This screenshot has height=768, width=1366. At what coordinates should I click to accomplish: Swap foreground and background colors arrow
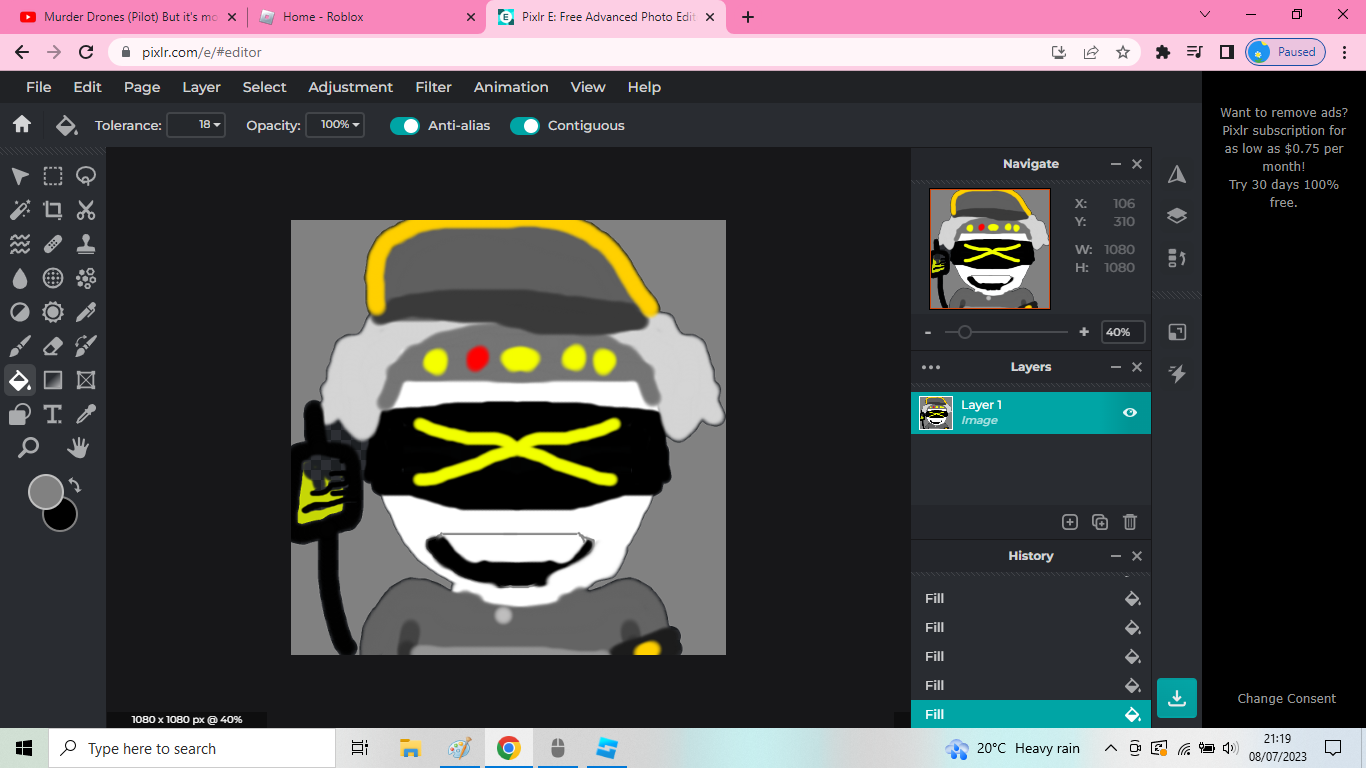click(x=75, y=485)
